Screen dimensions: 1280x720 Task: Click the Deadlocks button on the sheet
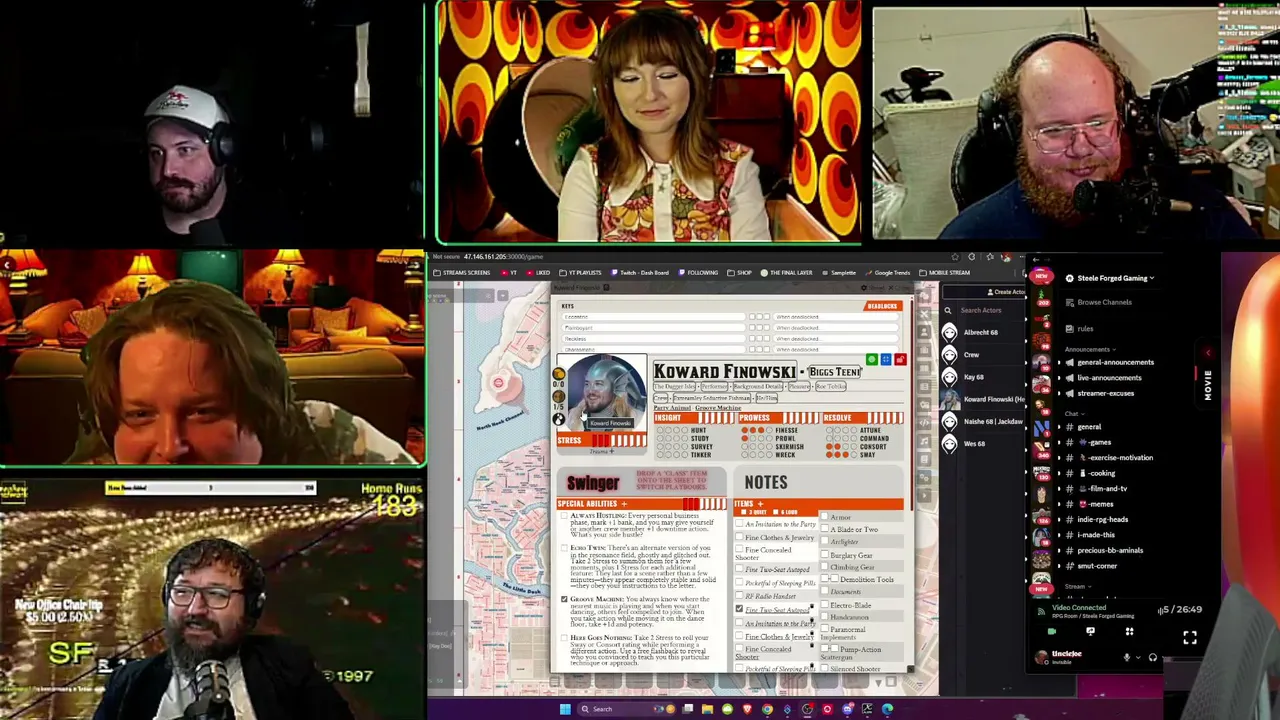(882, 306)
